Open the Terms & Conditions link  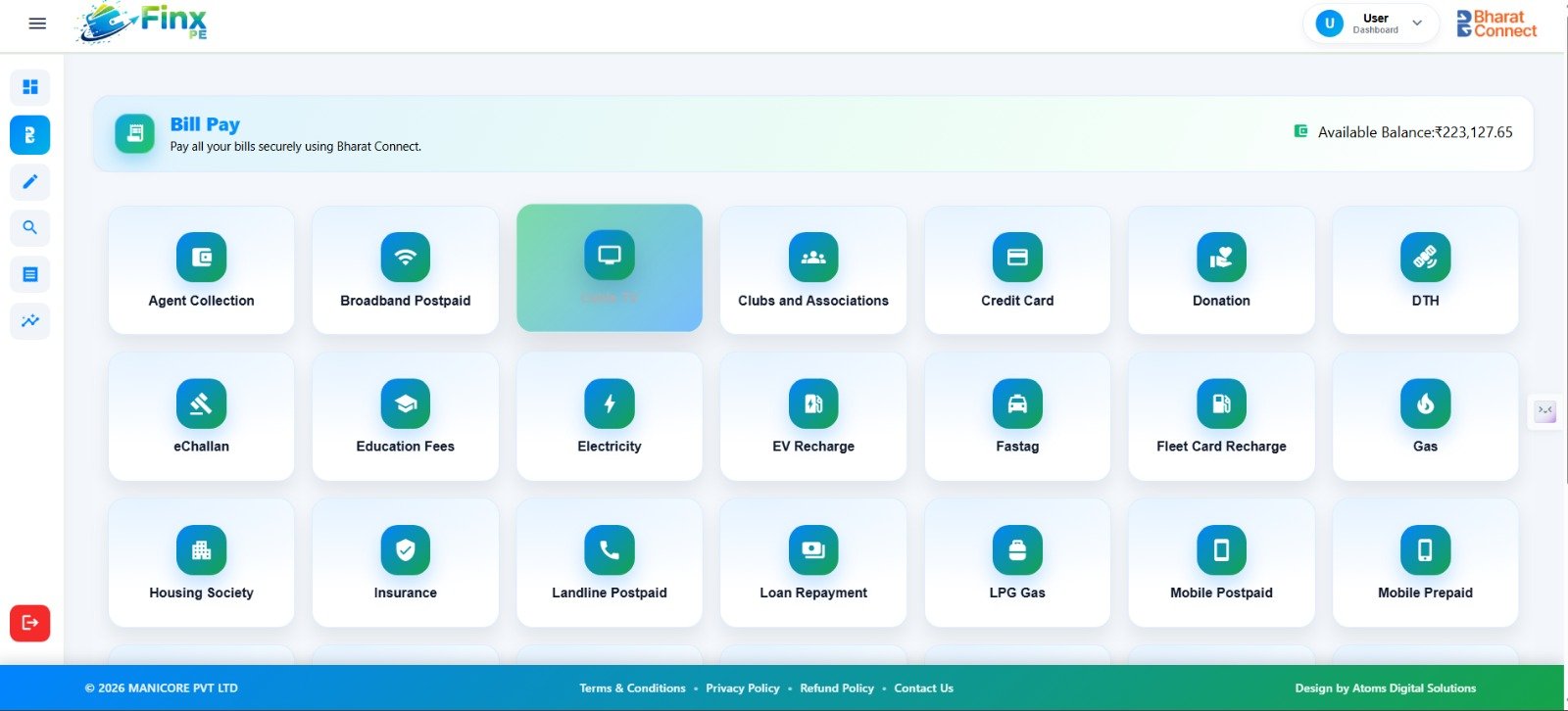coord(632,688)
